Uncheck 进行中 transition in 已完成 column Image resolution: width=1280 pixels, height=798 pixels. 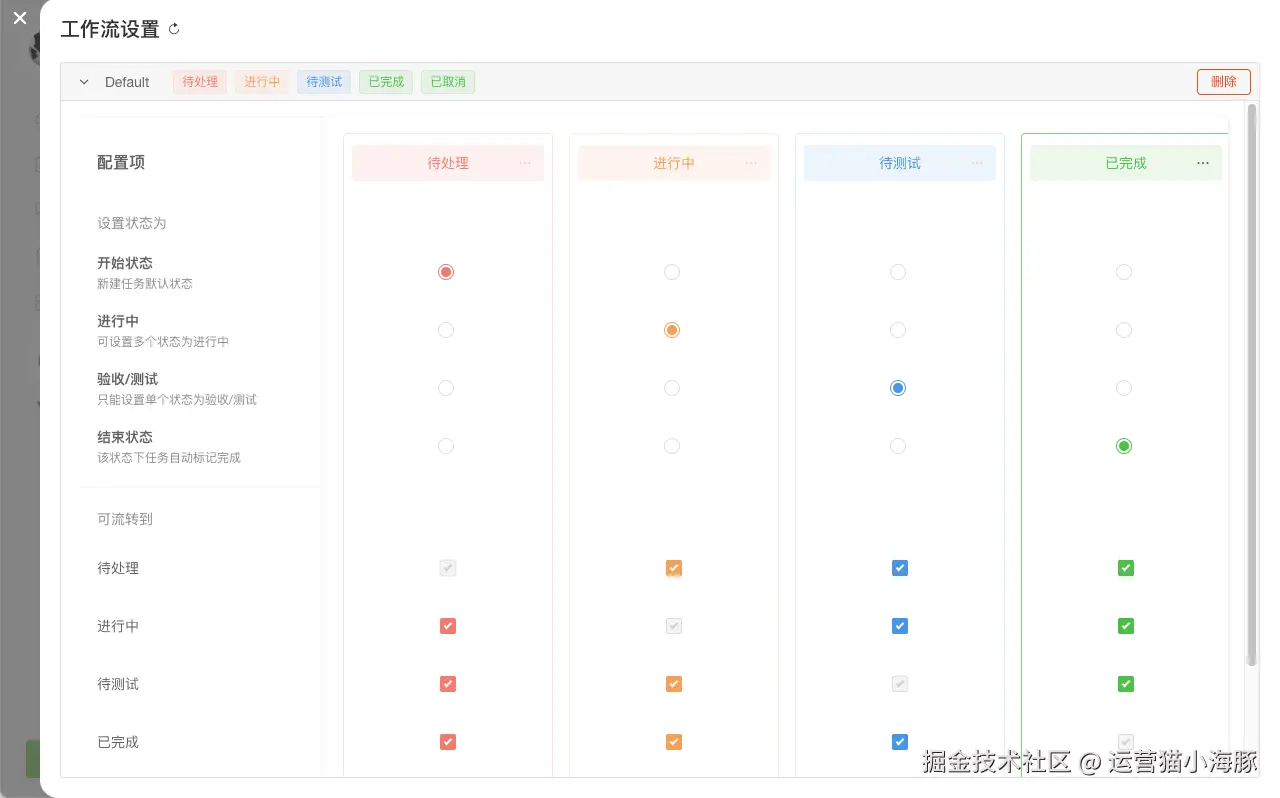(x=1126, y=626)
